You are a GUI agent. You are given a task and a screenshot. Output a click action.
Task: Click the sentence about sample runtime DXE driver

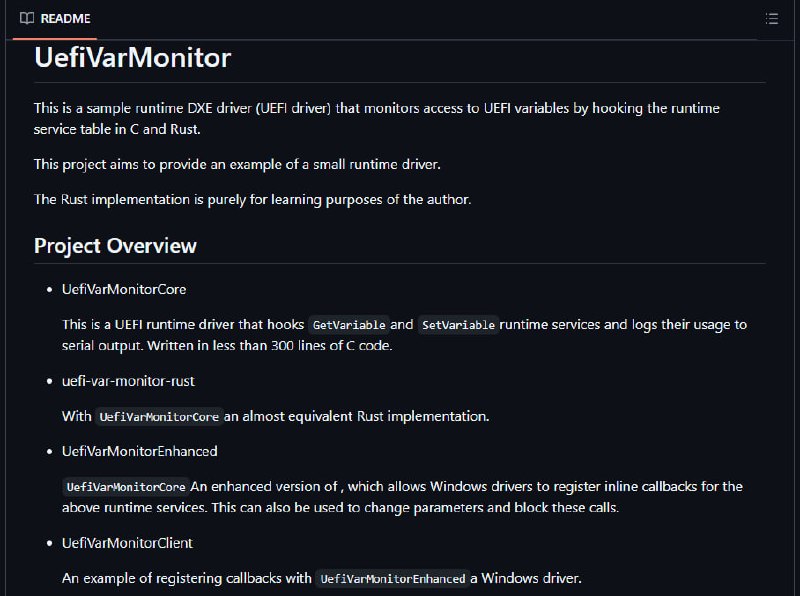point(377,118)
